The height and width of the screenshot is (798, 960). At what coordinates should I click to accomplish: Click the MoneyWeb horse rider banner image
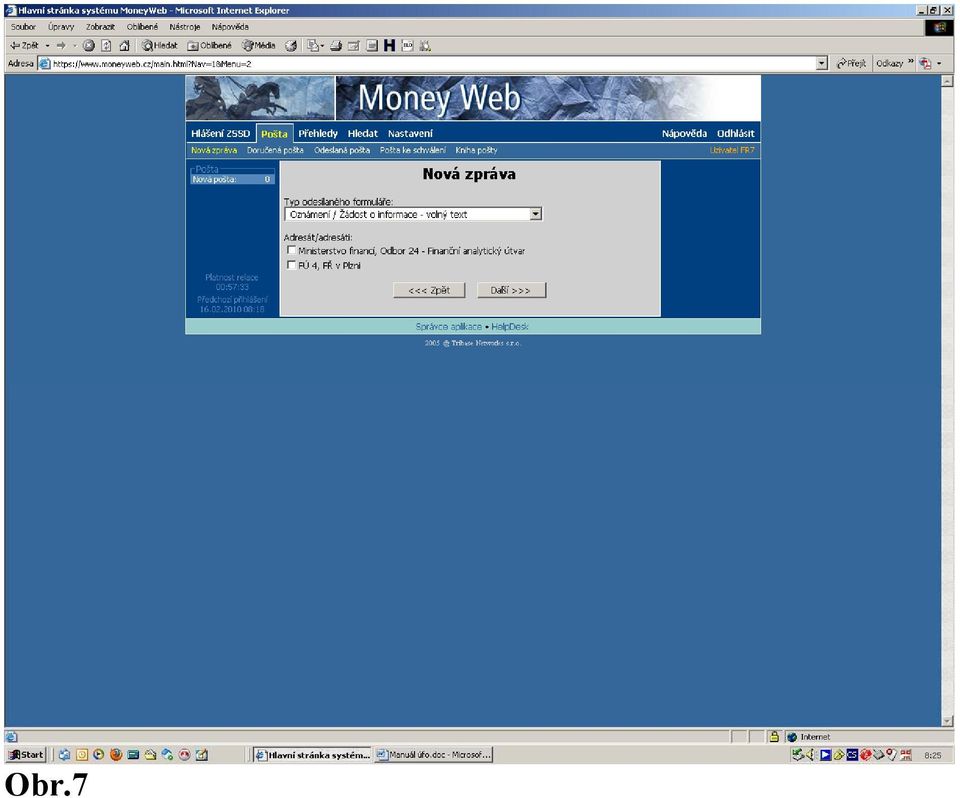[260, 98]
